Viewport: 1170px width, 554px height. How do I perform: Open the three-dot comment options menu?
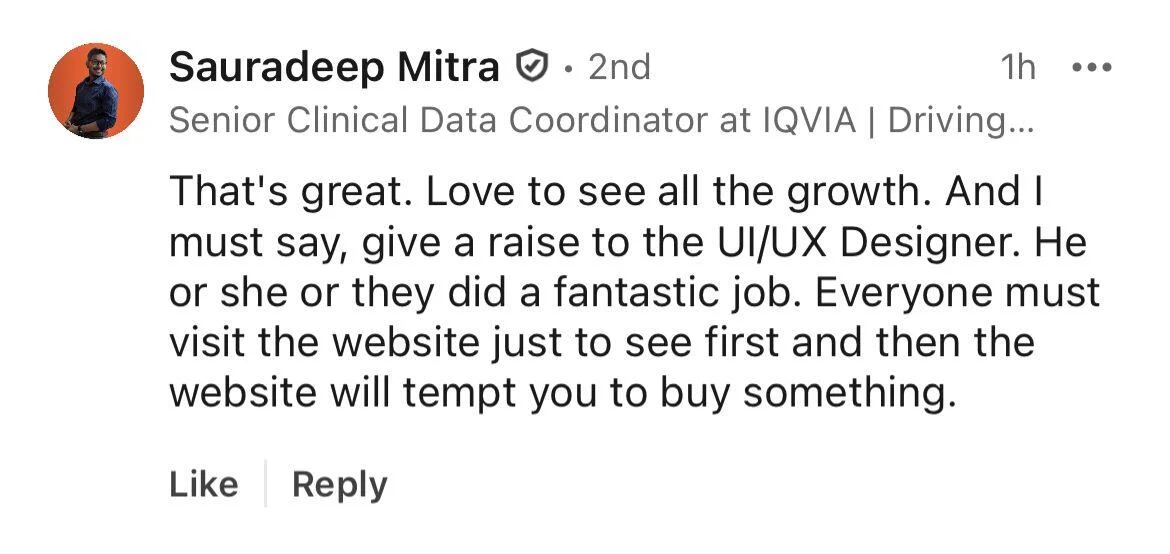[x=1092, y=67]
